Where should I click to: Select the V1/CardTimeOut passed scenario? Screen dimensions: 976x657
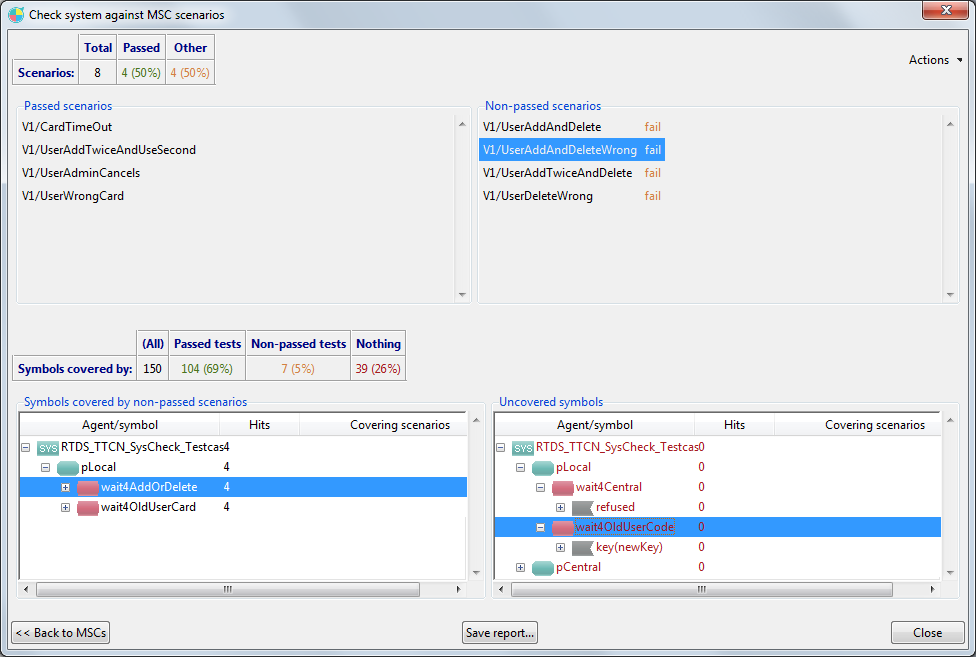tap(67, 127)
